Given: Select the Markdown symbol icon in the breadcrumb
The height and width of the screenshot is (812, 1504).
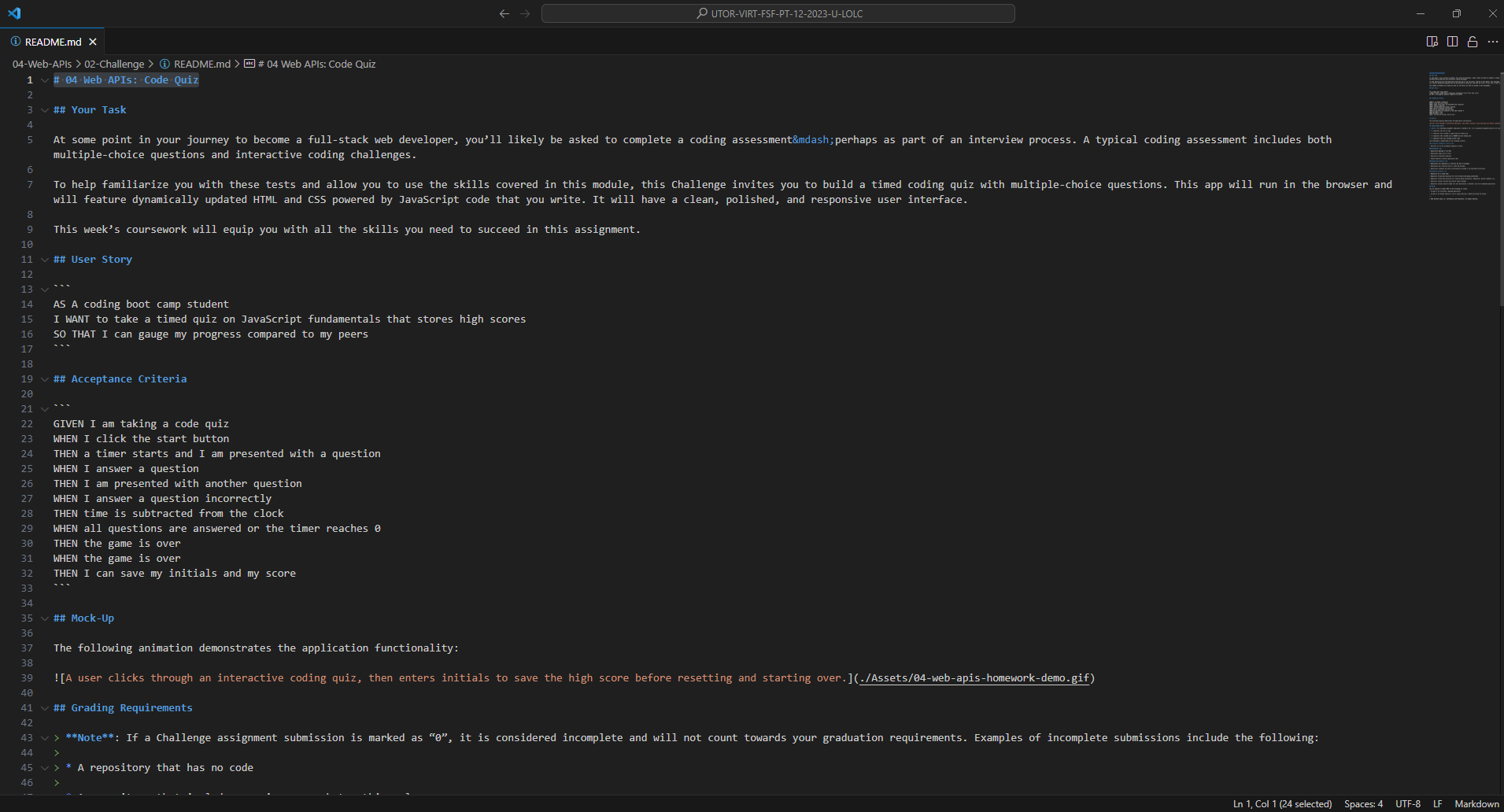Looking at the screenshot, I should 249,64.
